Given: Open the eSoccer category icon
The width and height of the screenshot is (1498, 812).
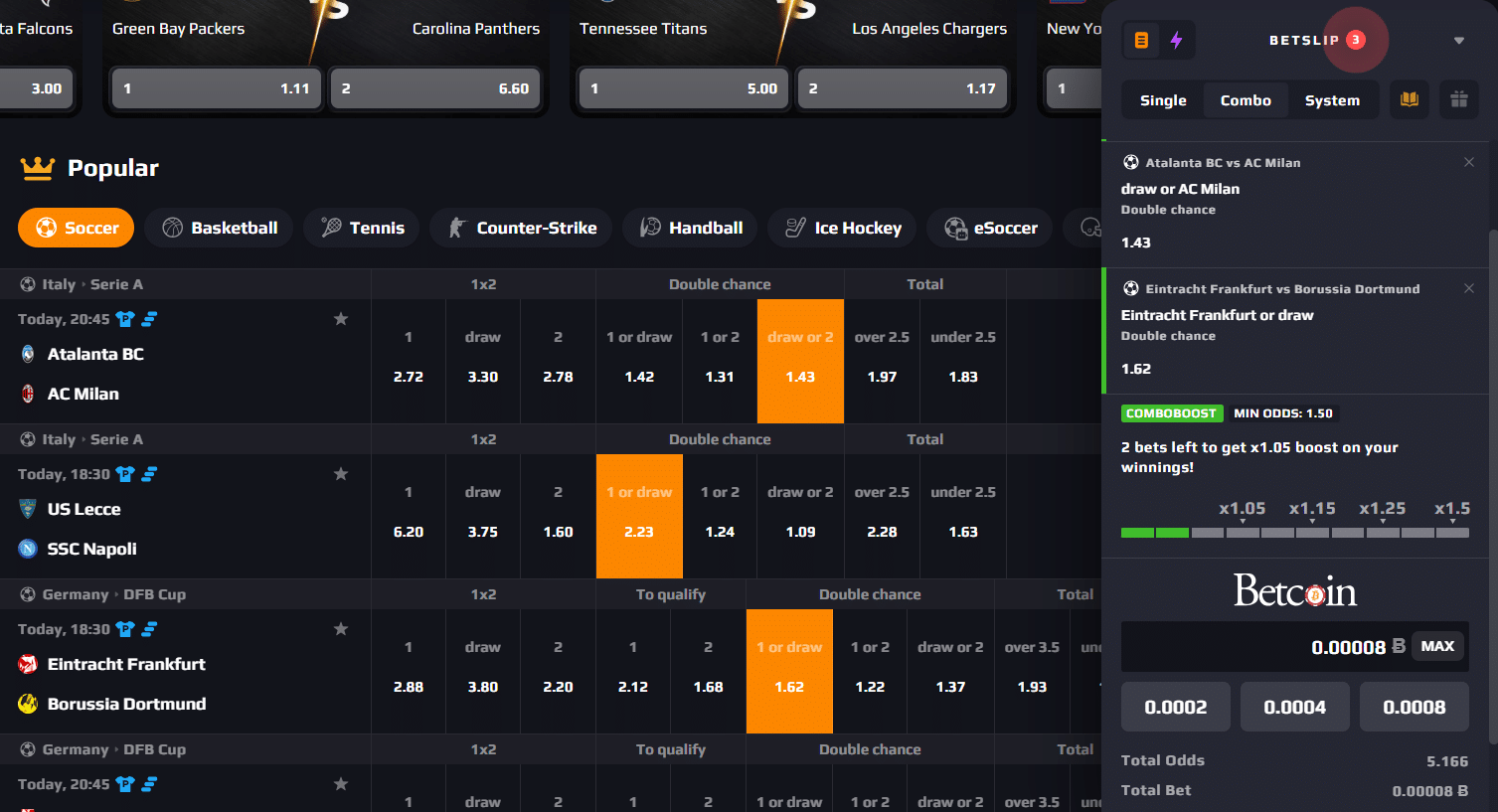Looking at the screenshot, I should pos(956,228).
